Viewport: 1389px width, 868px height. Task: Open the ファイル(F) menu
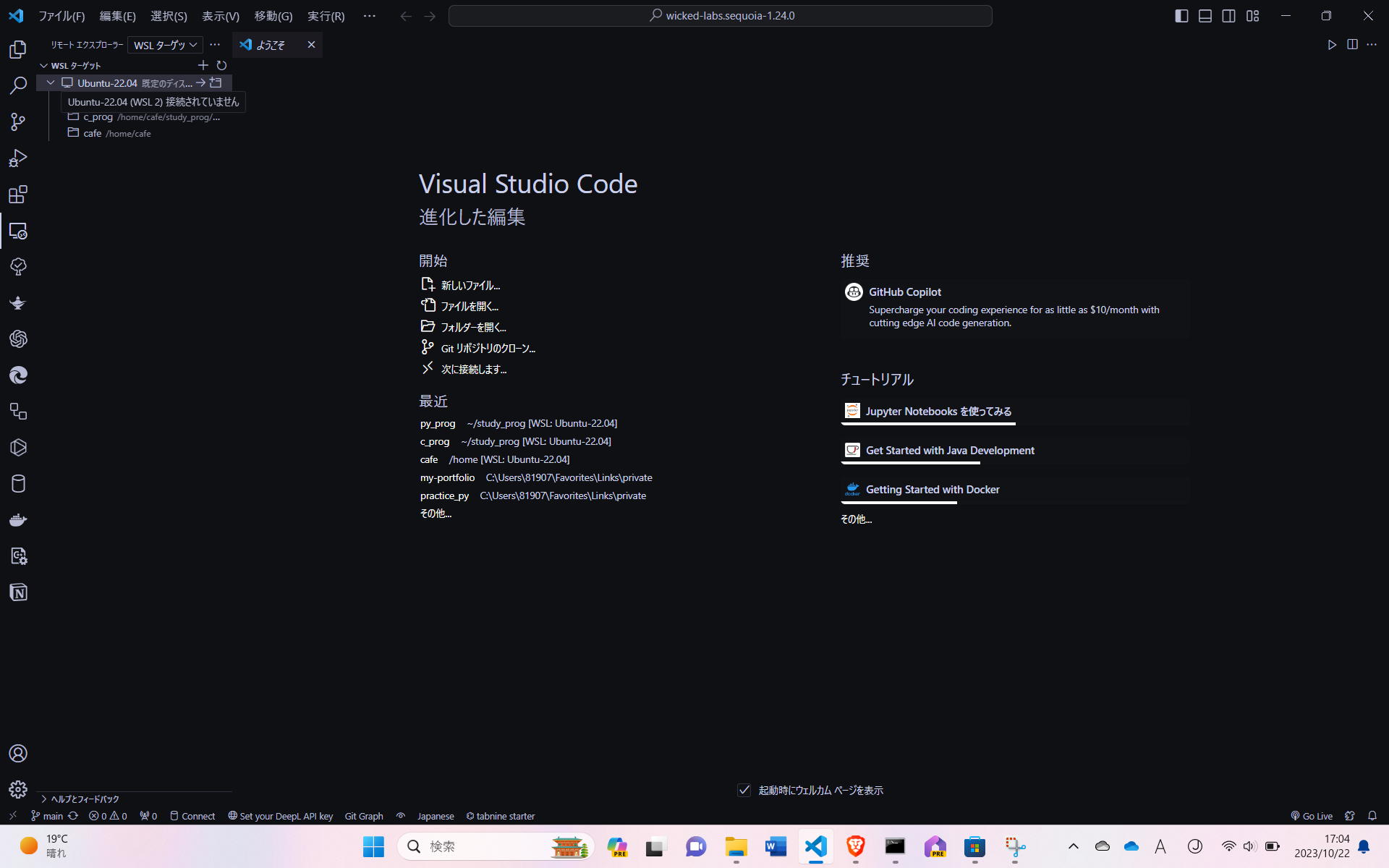pyautogui.click(x=61, y=16)
